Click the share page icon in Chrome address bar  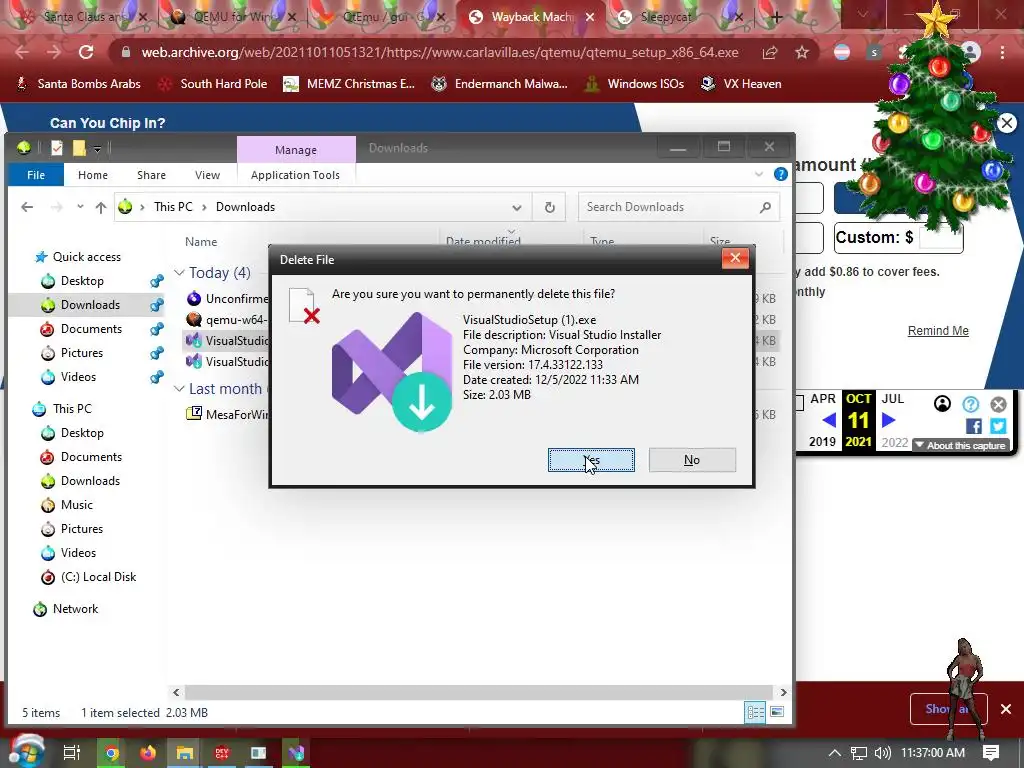pos(770,52)
